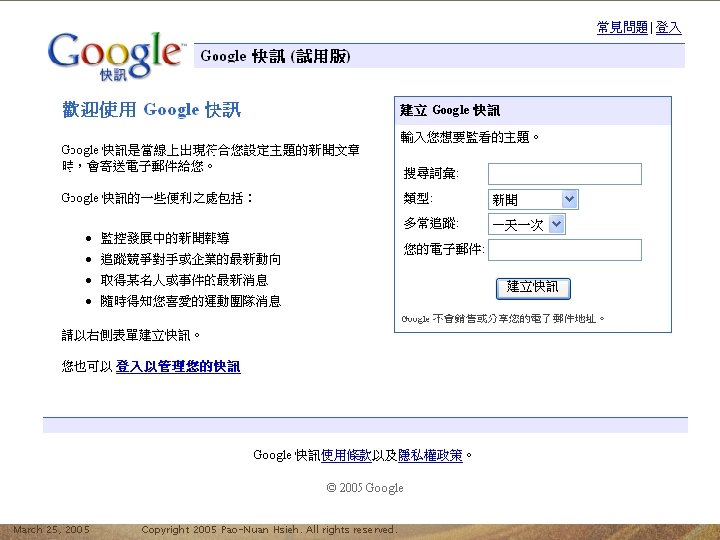The height and width of the screenshot is (540, 720).
Task: Click the bullet 追蹤競爭對手或企業的最新動向
Action: 191,259
